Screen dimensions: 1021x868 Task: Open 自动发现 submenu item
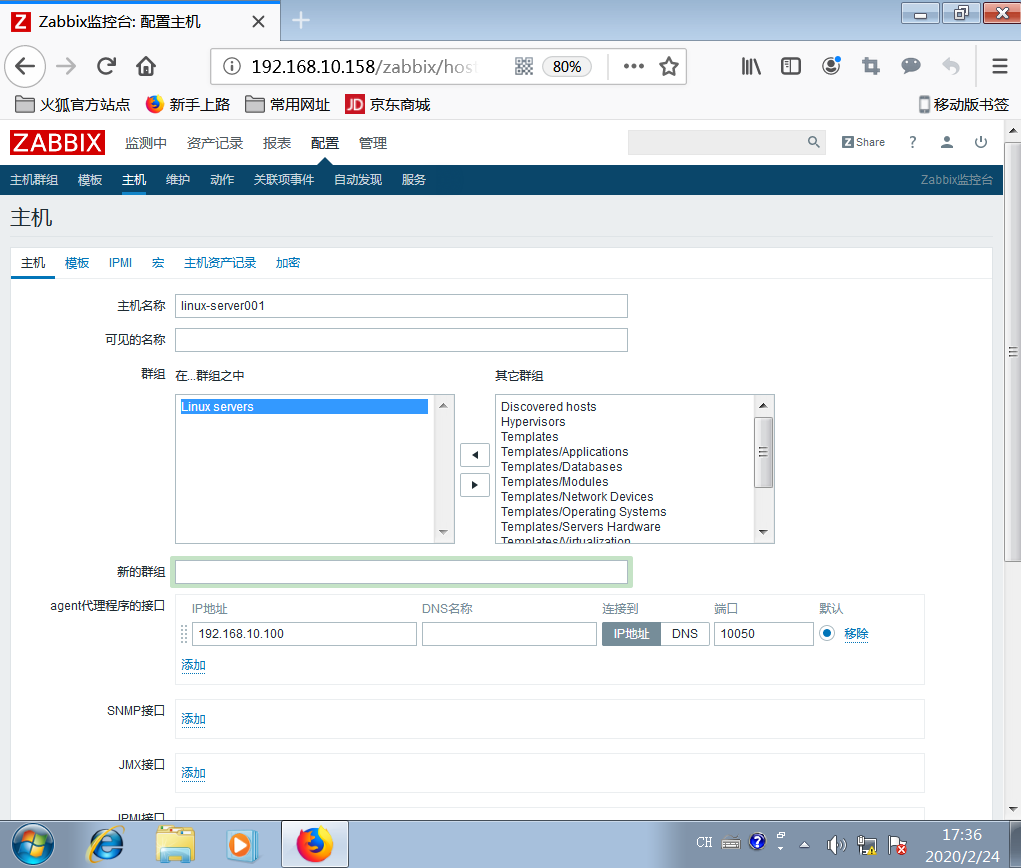357,180
